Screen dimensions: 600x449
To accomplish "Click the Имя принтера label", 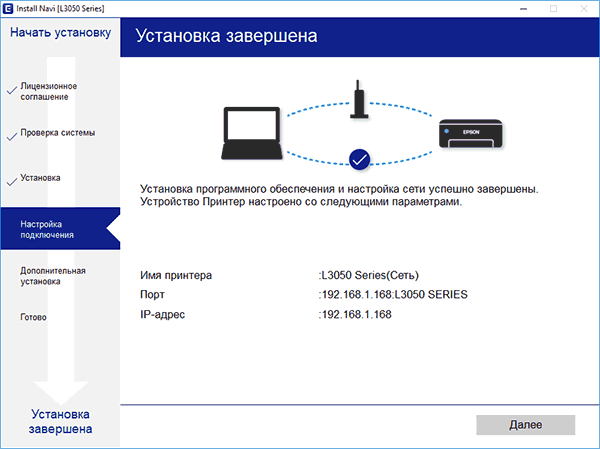I will coord(176,276).
